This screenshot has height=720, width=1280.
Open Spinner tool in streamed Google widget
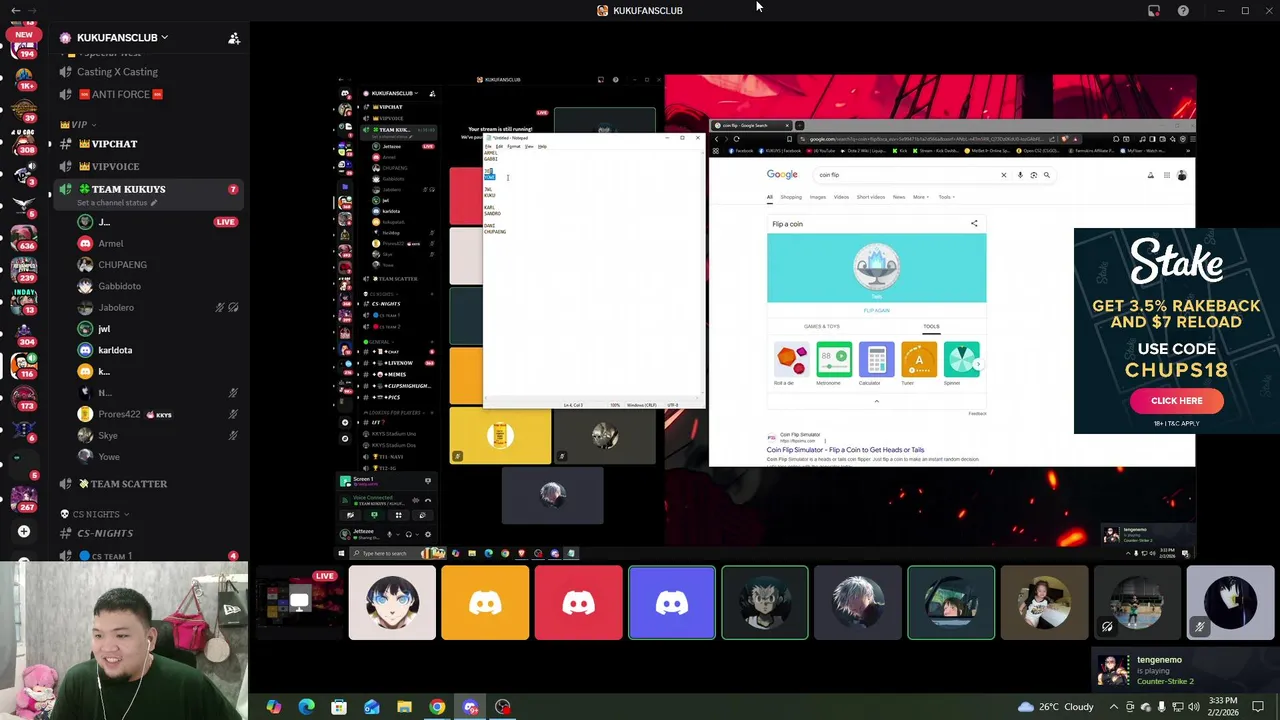click(961, 364)
